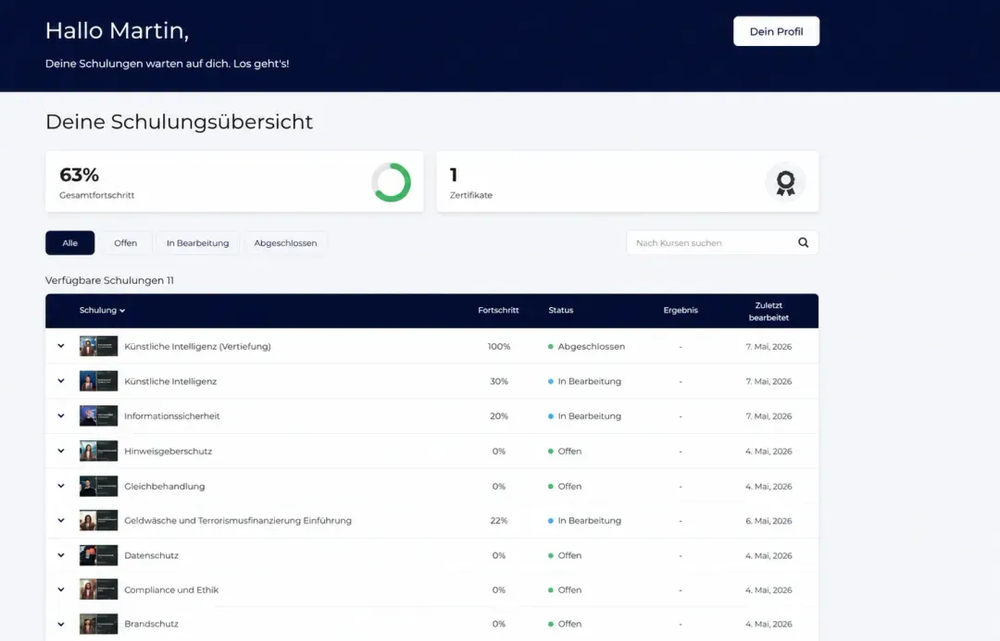This screenshot has width=1000, height=641.
Task: Click the certificate ribbon badge icon
Action: (786, 182)
